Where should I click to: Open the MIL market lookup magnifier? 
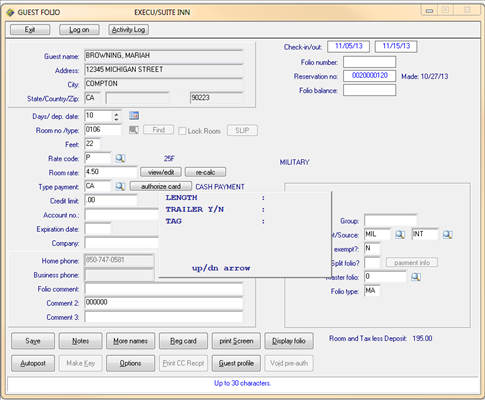(x=400, y=235)
